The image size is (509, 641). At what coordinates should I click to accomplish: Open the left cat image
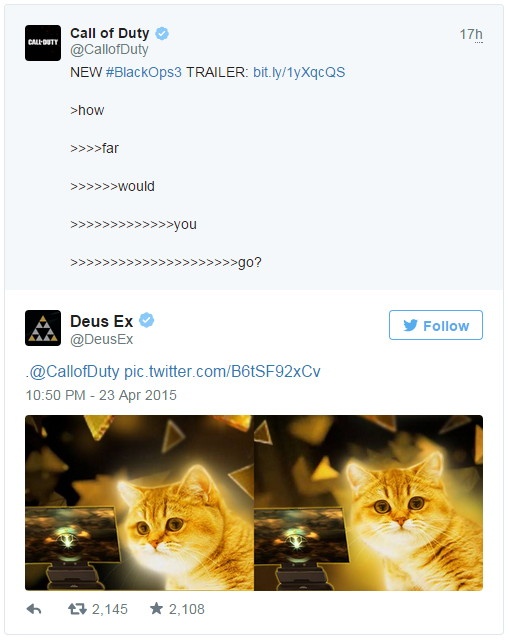click(x=139, y=503)
